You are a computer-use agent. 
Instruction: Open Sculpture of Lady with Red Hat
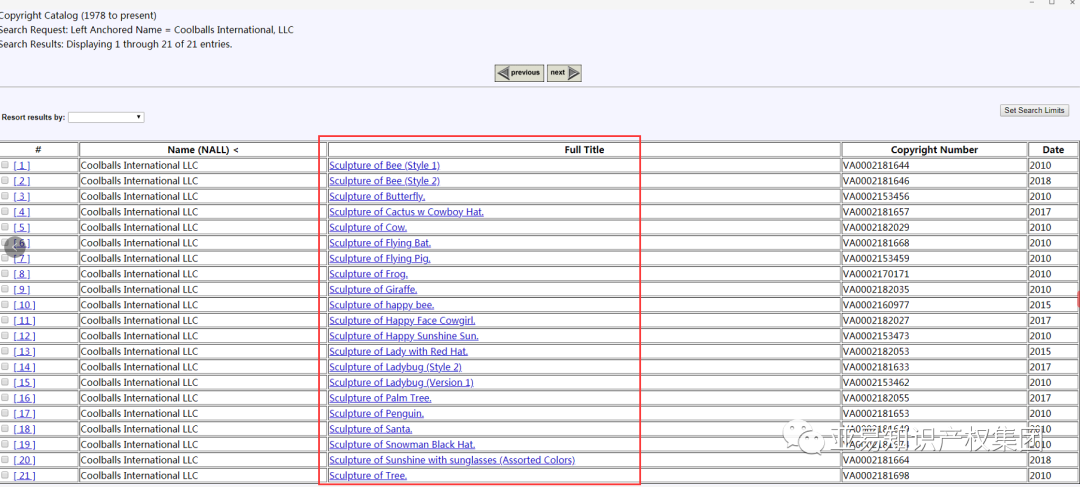399,351
